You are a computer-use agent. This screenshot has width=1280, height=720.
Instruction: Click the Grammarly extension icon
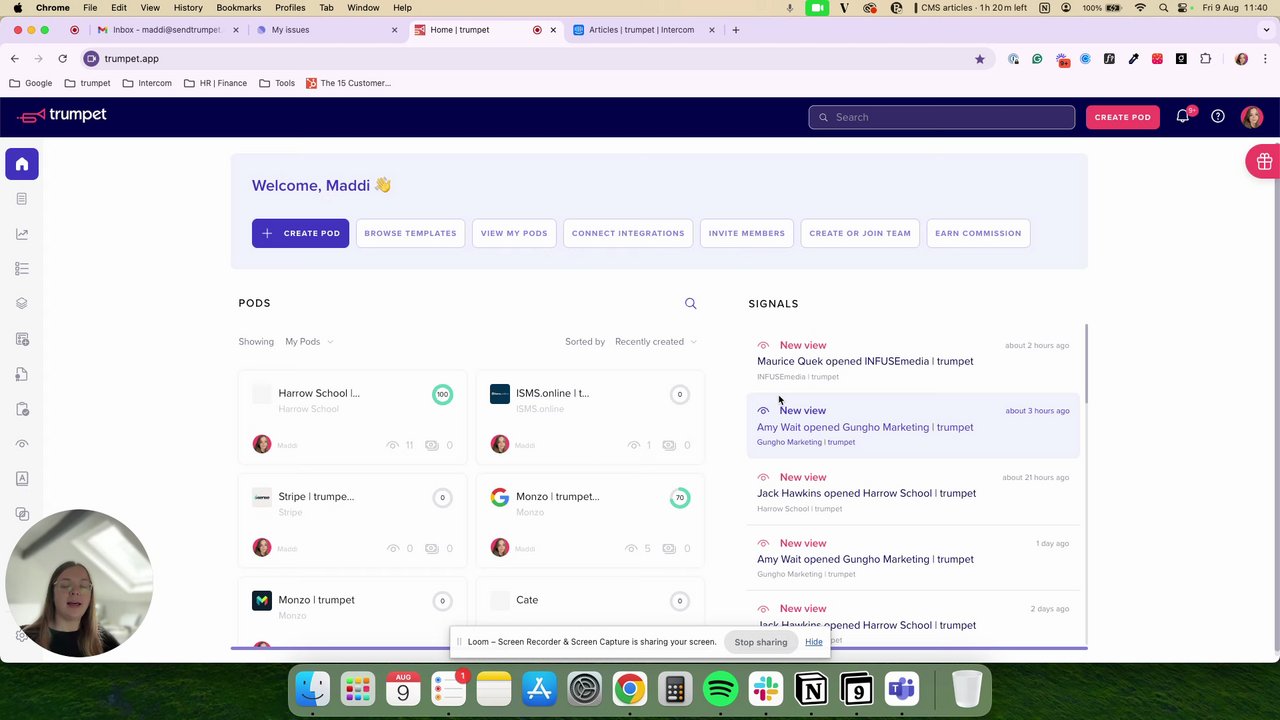tap(1037, 59)
